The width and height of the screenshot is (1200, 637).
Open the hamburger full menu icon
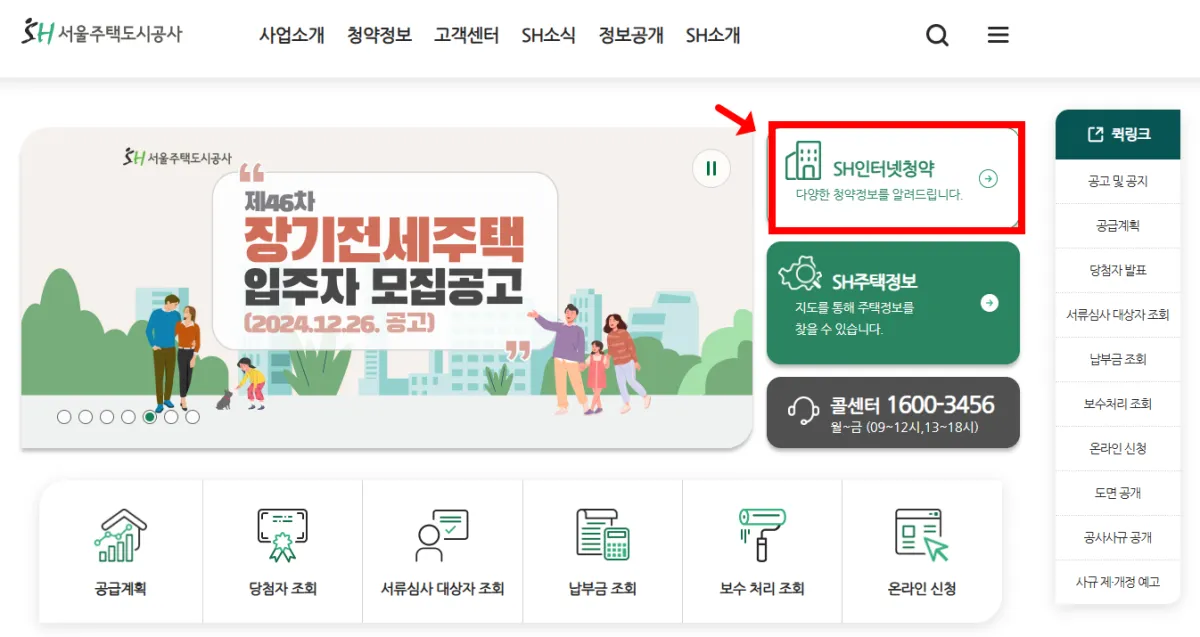tap(998, 35)
